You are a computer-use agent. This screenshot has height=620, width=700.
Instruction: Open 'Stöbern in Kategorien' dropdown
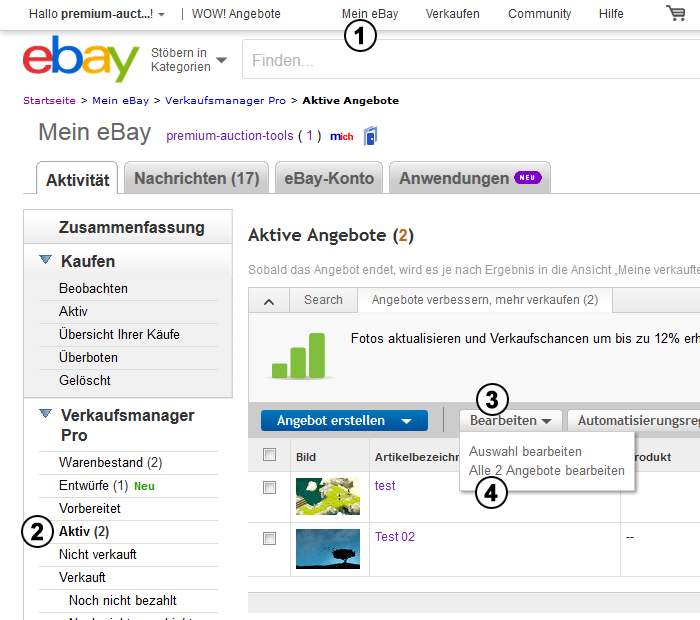pyautogui.click(x=189, y=59)
